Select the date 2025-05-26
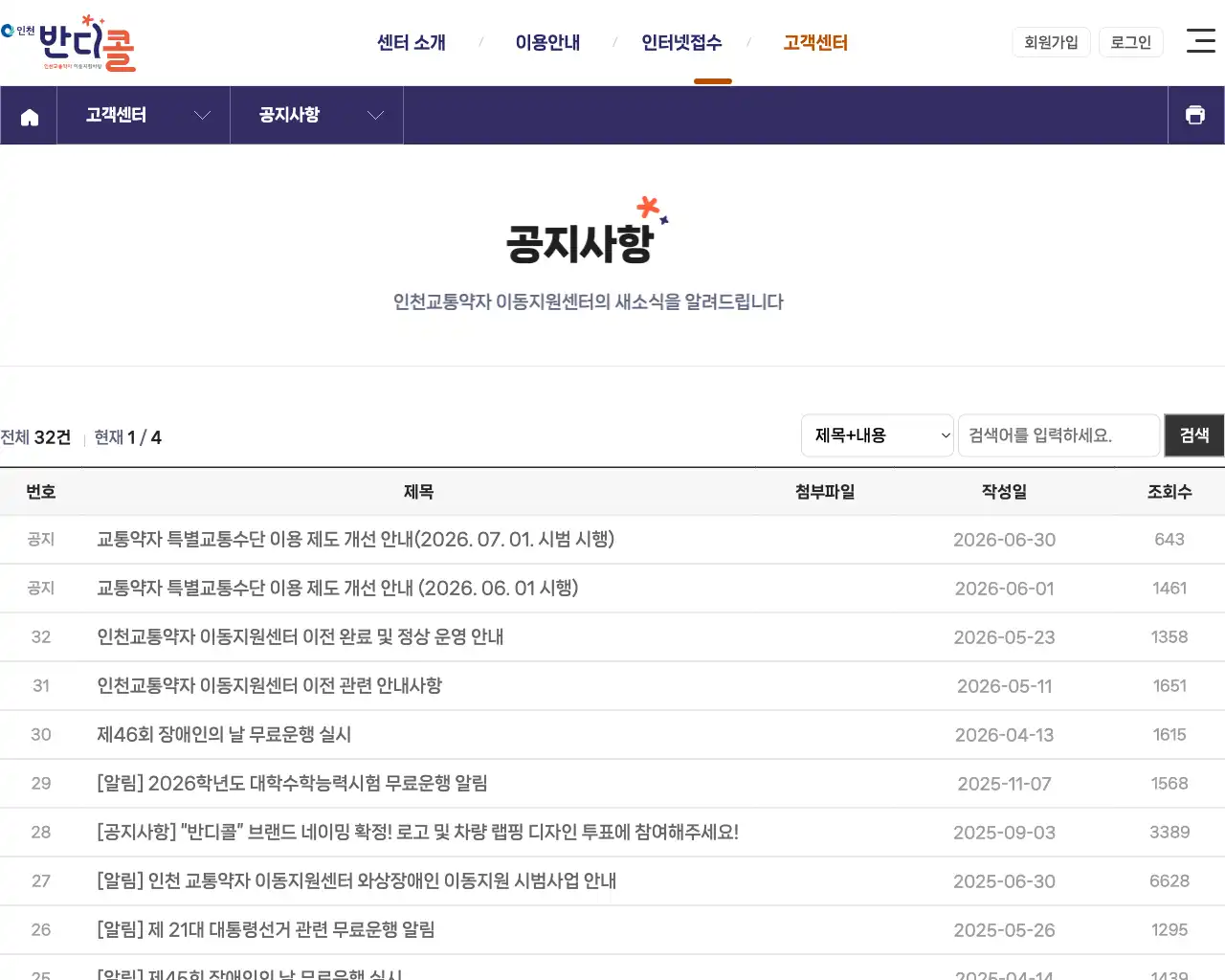 point(1004,930)
